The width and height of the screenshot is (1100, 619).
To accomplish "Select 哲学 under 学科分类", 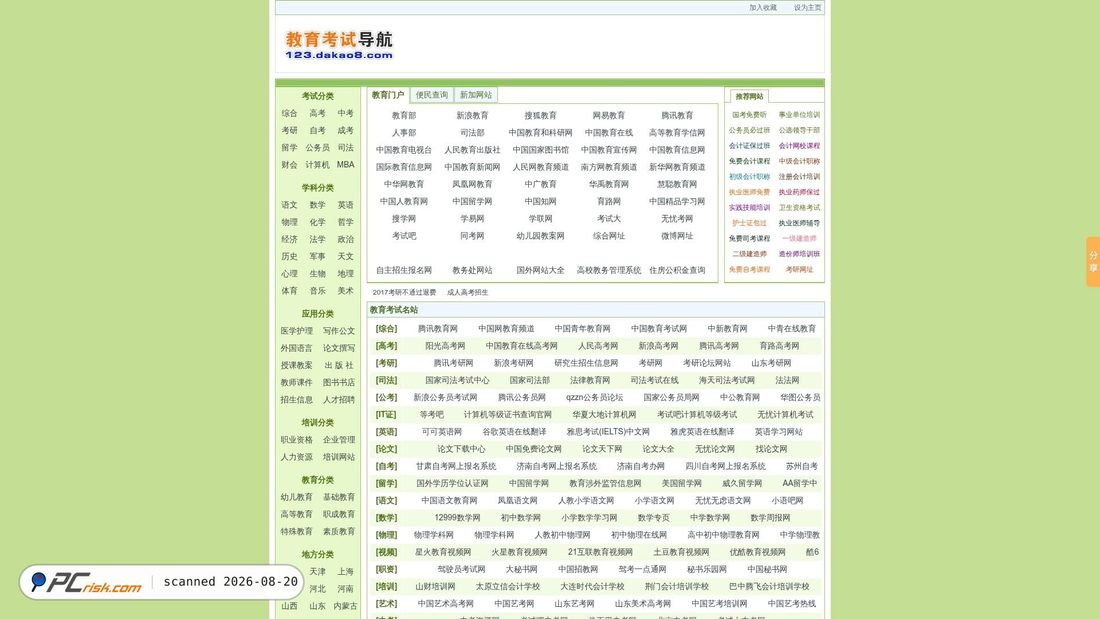I will point(346,222).
